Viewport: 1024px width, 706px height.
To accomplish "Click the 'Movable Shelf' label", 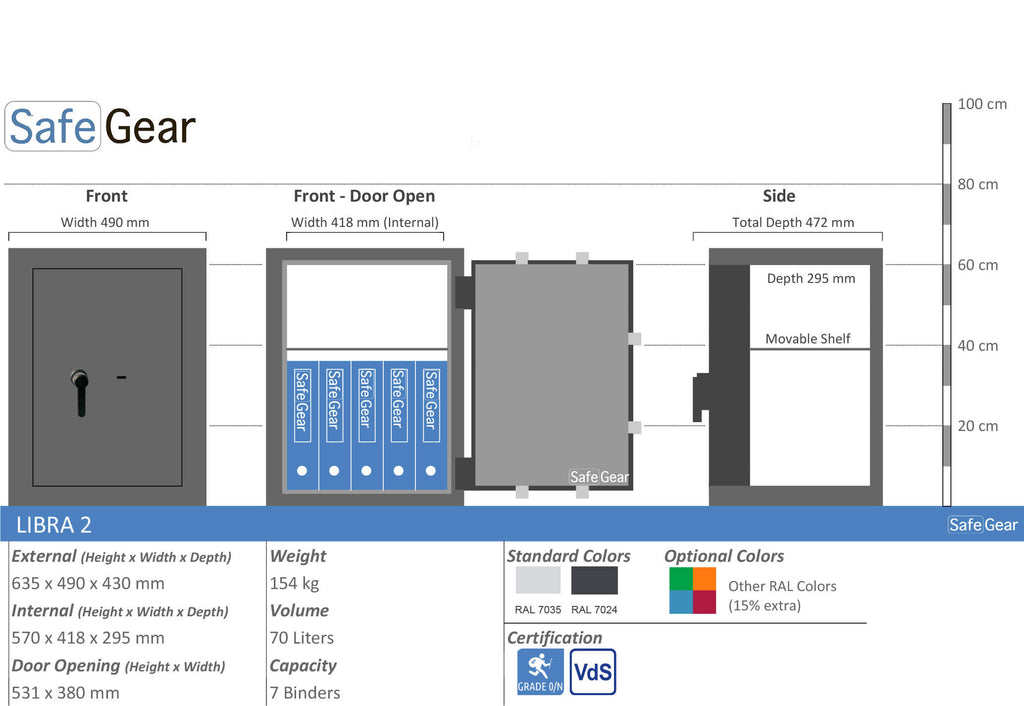I will (x=808, y=338).
